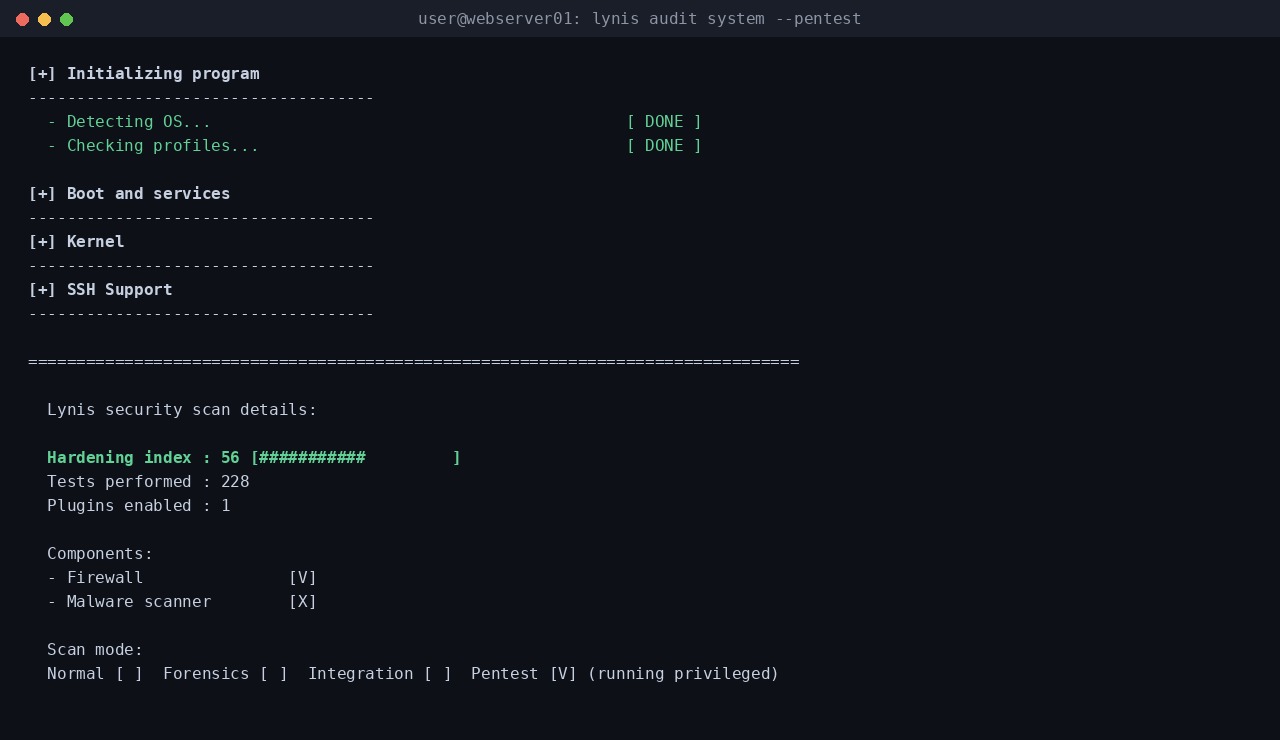Click the Forensics scan mode checkbox

pos(274,674)
